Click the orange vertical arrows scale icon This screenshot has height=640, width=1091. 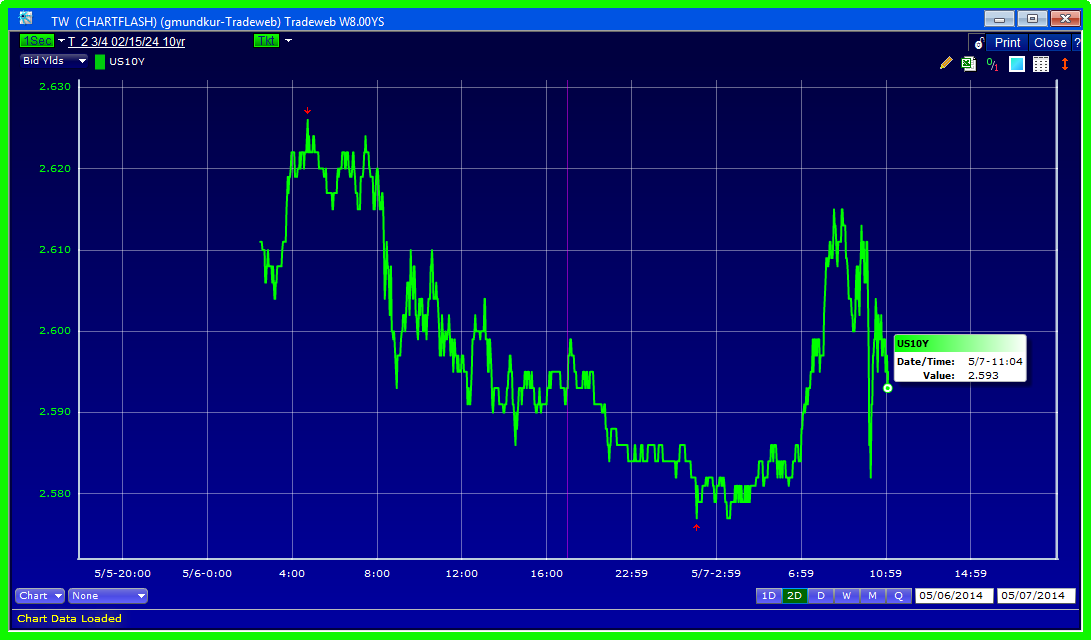[1065, 64]
